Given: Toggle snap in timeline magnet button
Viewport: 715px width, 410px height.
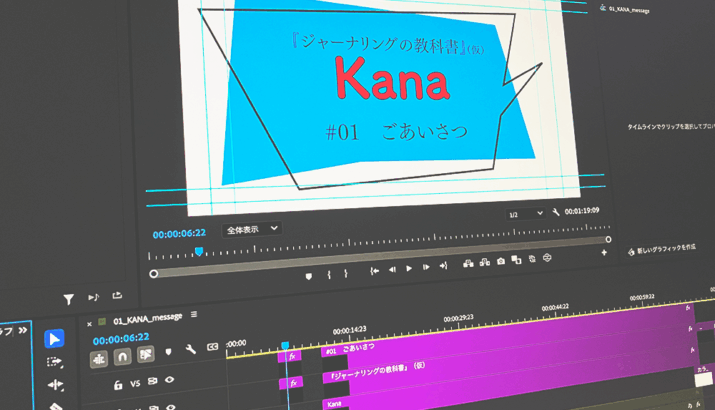Looking at the screenshot, I should point(122,356).
